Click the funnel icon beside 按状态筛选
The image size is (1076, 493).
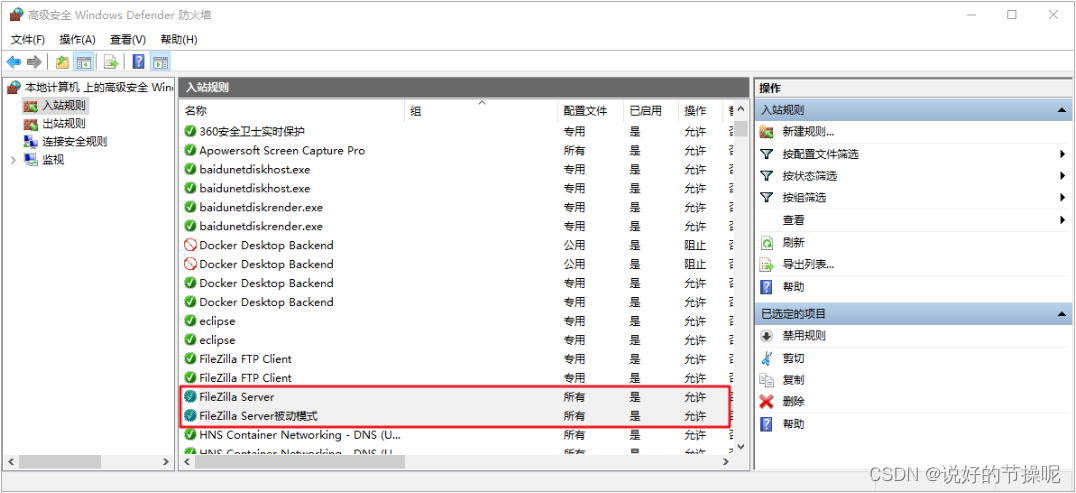click(767, 176)
